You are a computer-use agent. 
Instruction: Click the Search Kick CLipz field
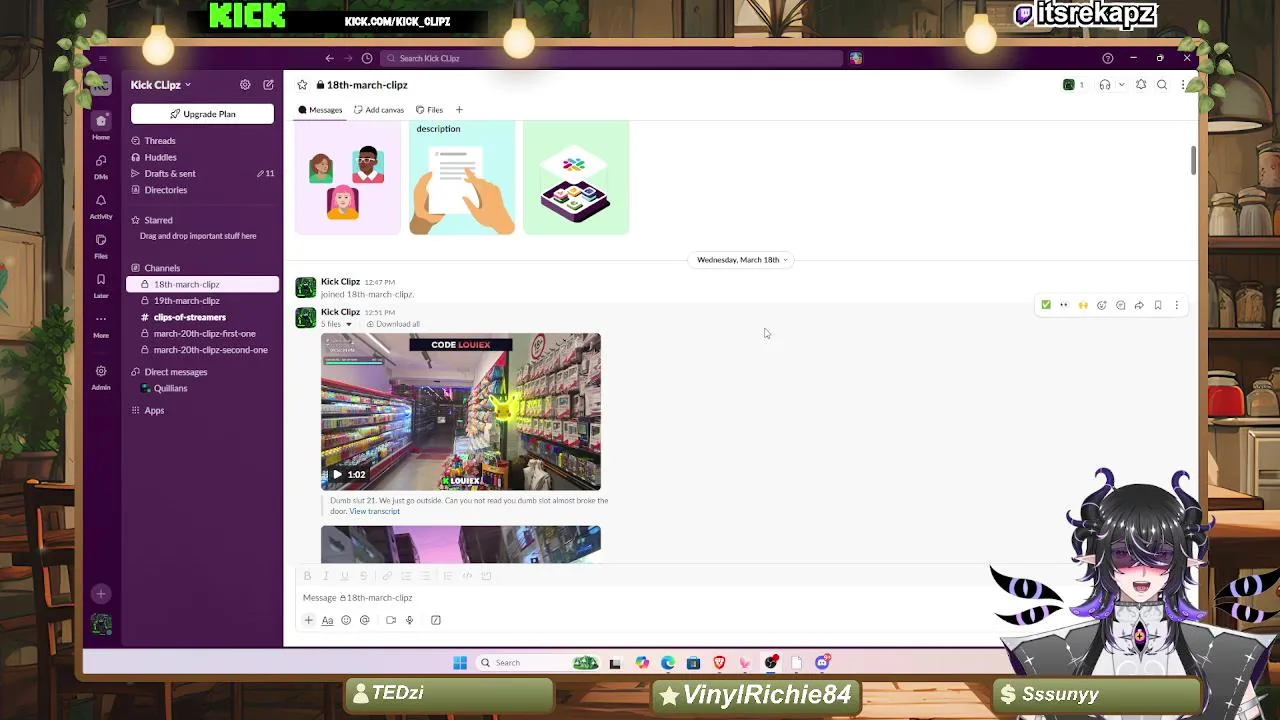tap(611, 58)
